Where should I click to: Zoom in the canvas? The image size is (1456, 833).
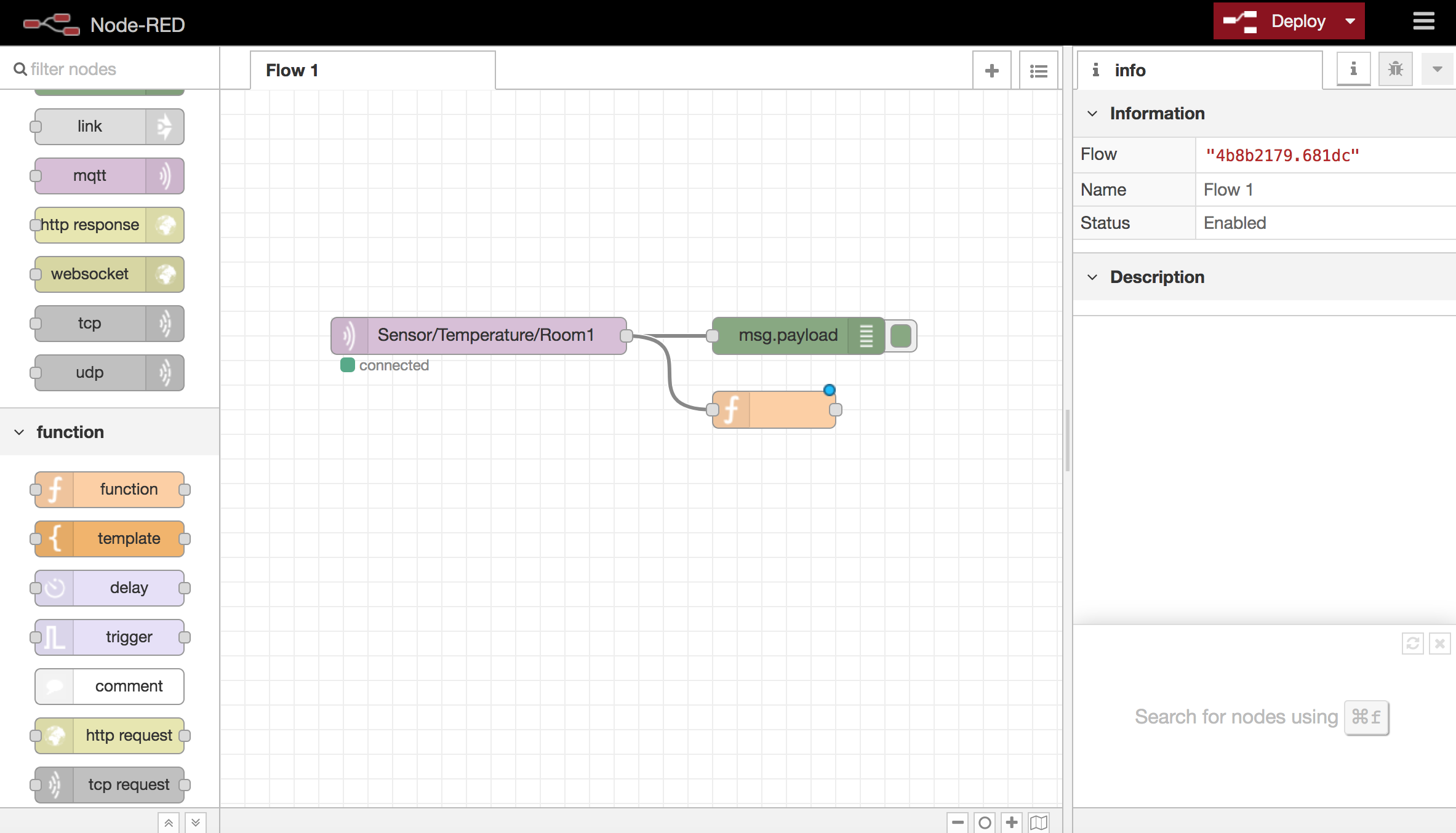pos(1012,822)
